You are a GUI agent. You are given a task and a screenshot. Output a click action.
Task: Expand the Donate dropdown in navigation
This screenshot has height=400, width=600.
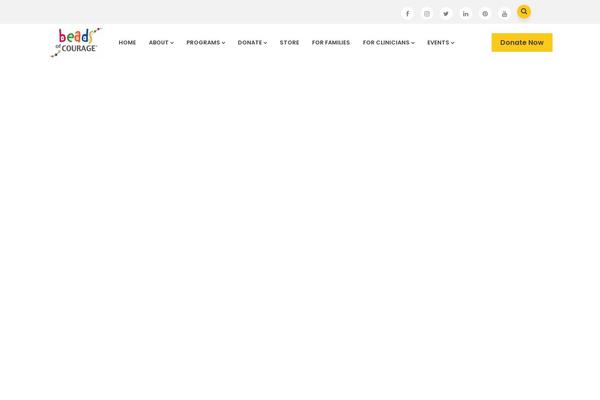(252, 42)
